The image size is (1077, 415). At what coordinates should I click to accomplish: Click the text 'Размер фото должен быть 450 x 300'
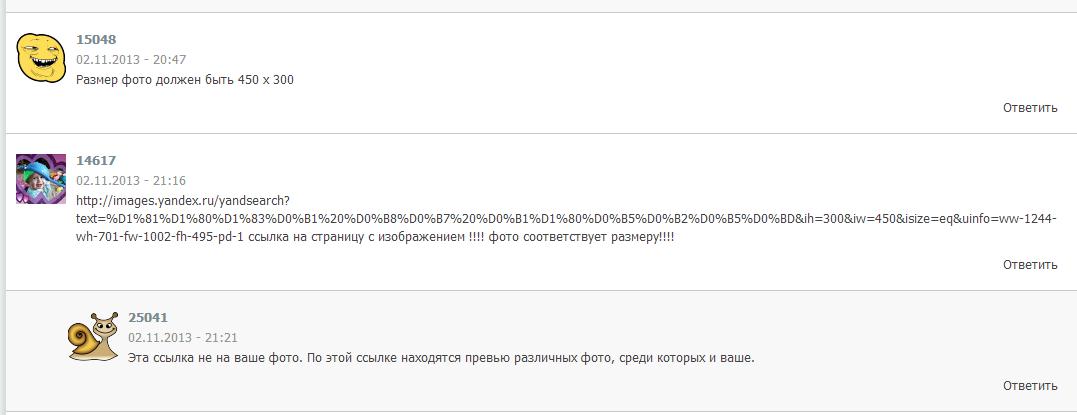click(x=185, y=80)
